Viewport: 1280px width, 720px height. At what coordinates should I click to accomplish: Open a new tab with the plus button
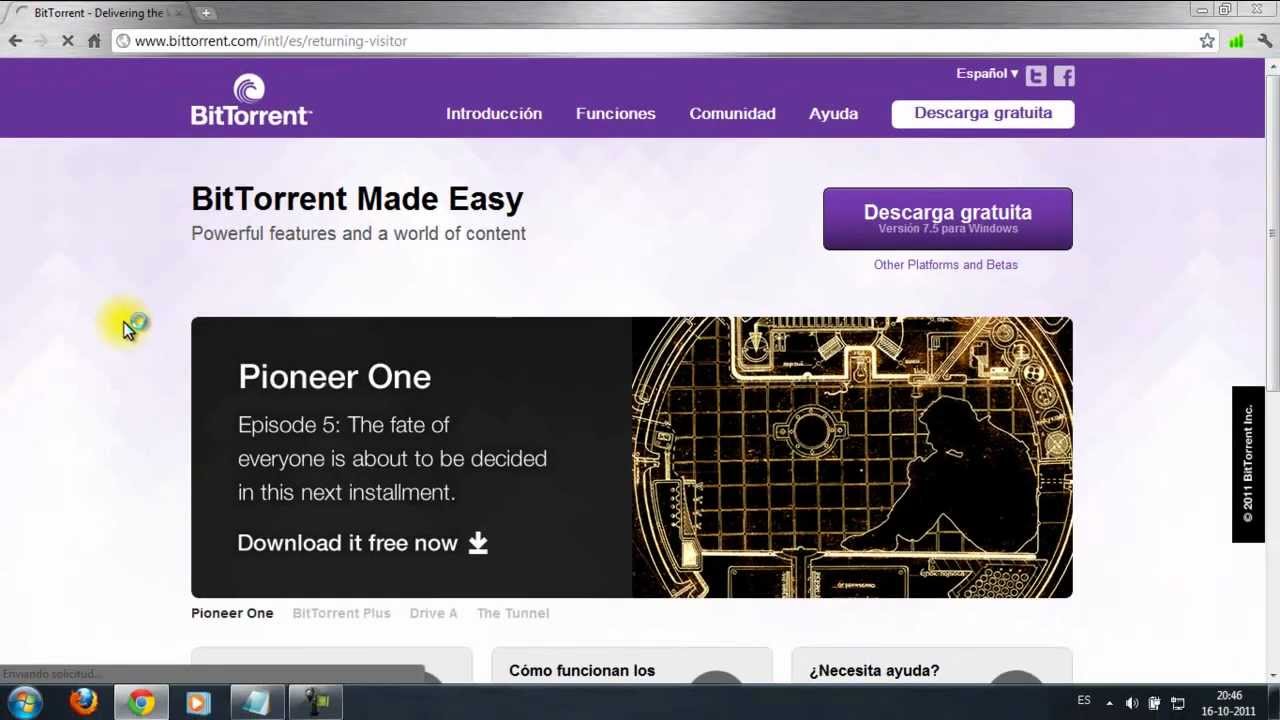pyautogui.click(x=206, y=13)
